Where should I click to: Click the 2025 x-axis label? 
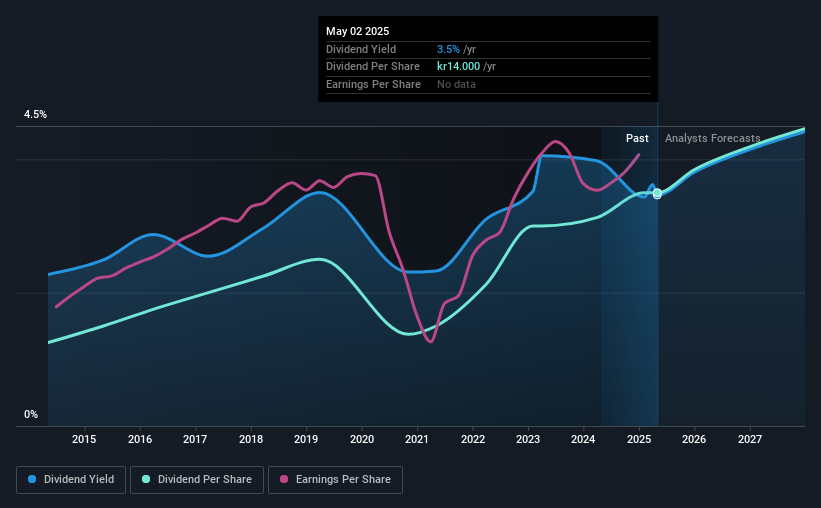[639, 439]
